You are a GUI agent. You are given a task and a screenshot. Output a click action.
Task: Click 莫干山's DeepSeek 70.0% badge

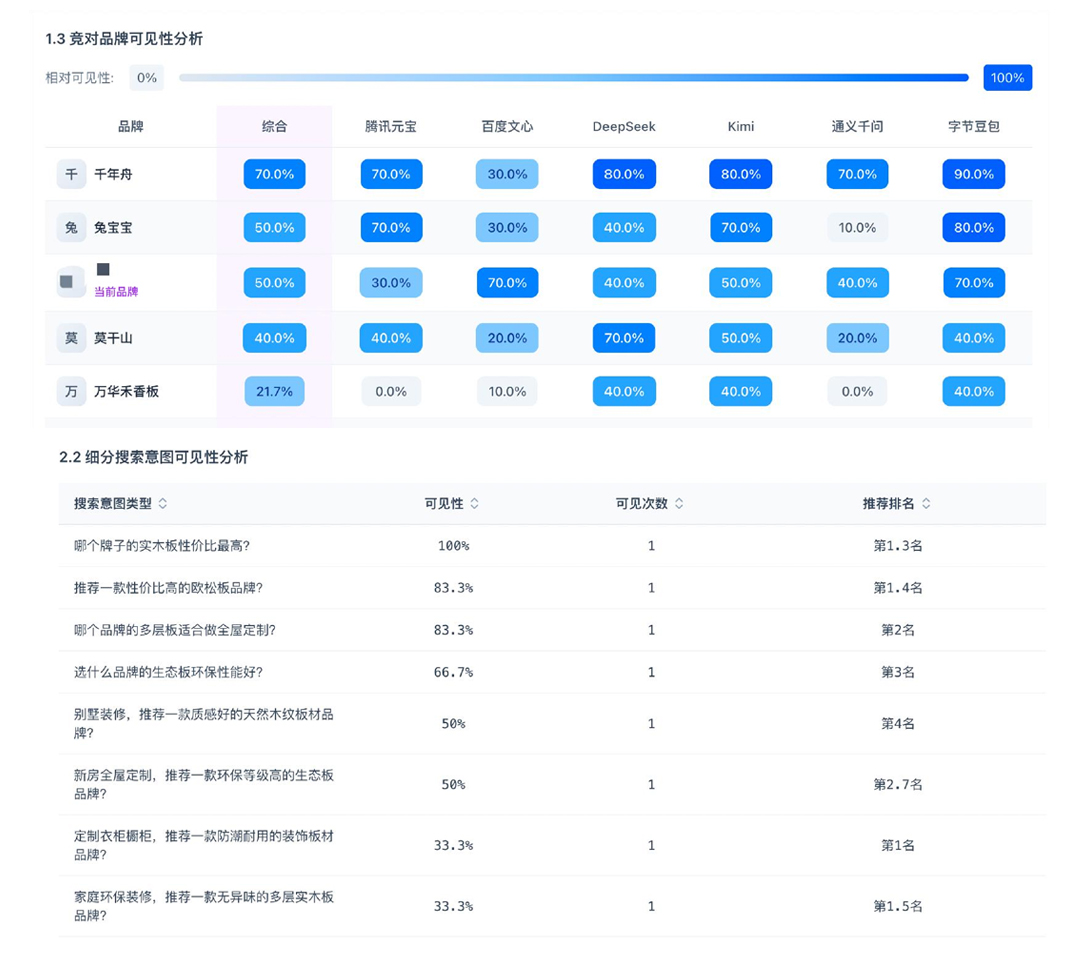[624, 338]
